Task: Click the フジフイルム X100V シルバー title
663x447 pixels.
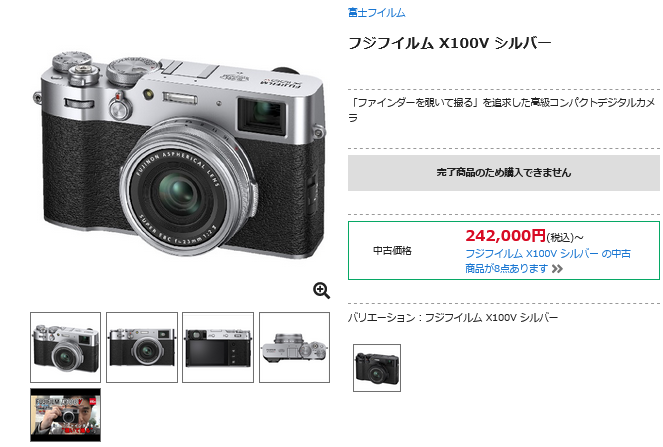Action: [449, 43]
